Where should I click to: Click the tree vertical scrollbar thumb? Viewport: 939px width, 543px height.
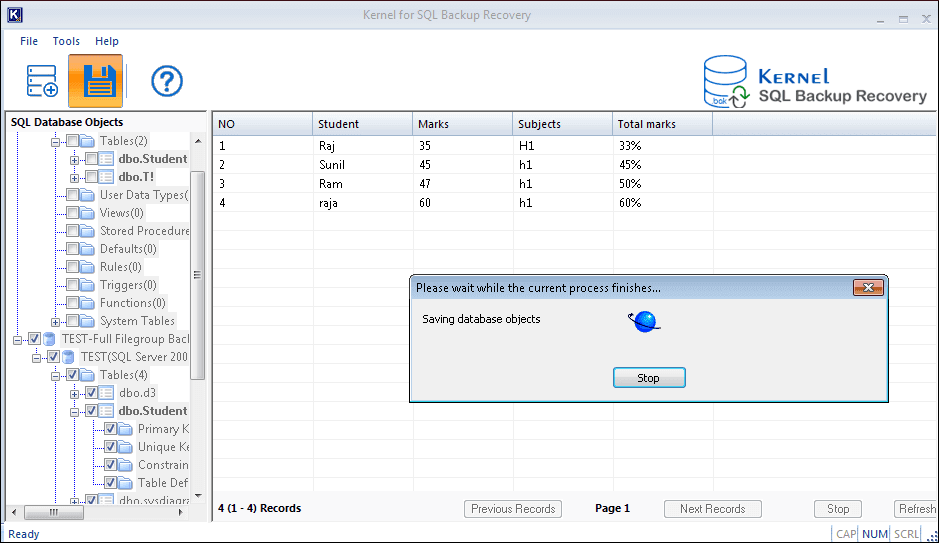click(x=198, y=275)
